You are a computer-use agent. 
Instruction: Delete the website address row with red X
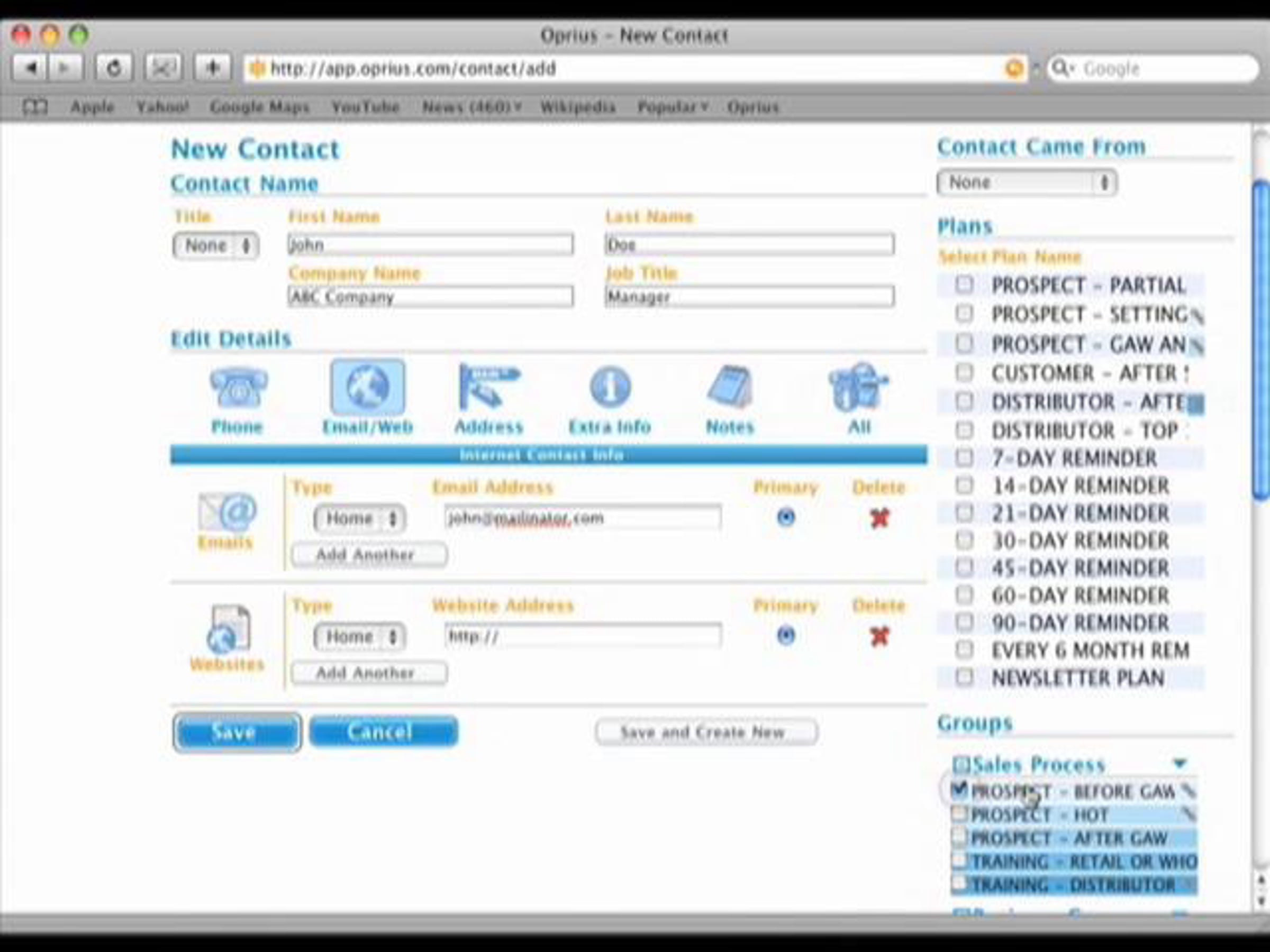tap(879, 636)
